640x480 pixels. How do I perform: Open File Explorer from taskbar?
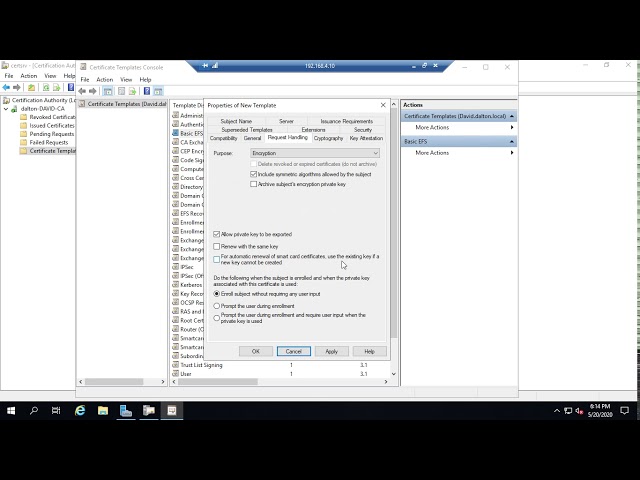[x=102, y=411]
